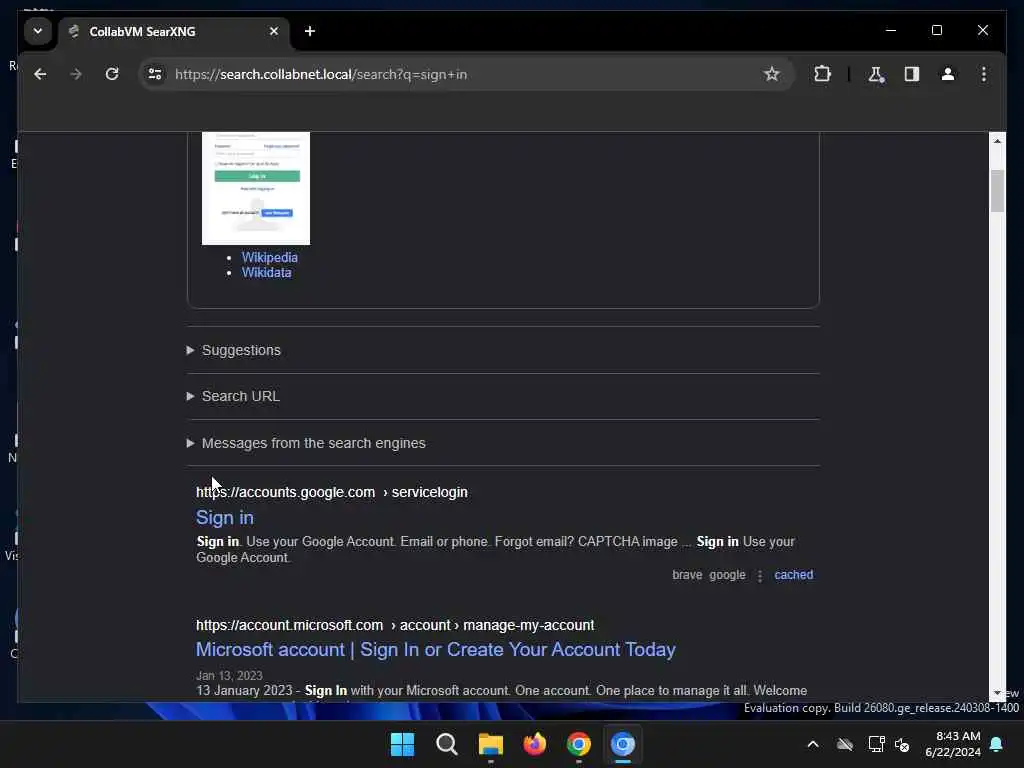Click the login page thumbnail image
Screen dimensions: 1024x768
coord(256,188)
